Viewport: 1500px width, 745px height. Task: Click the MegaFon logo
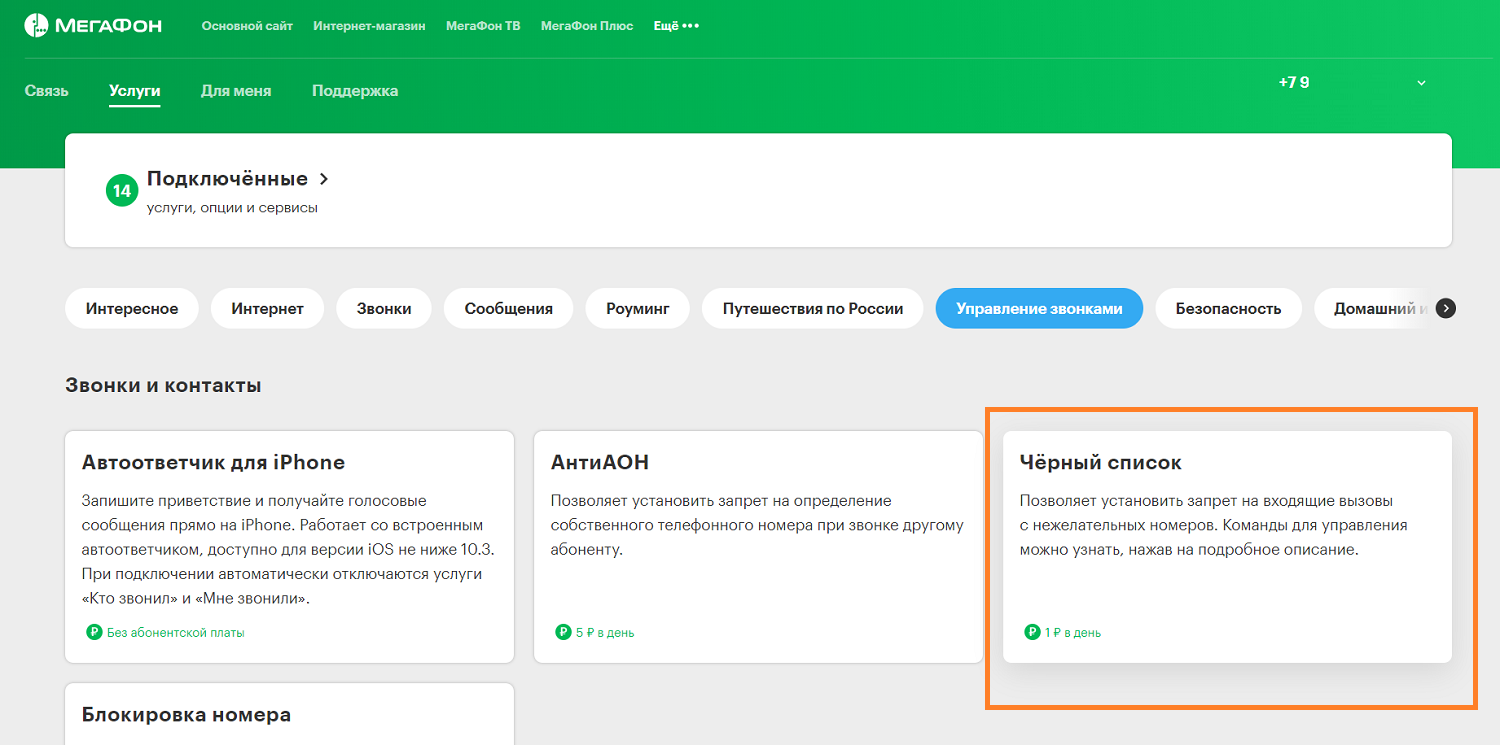tap(93, 26)
